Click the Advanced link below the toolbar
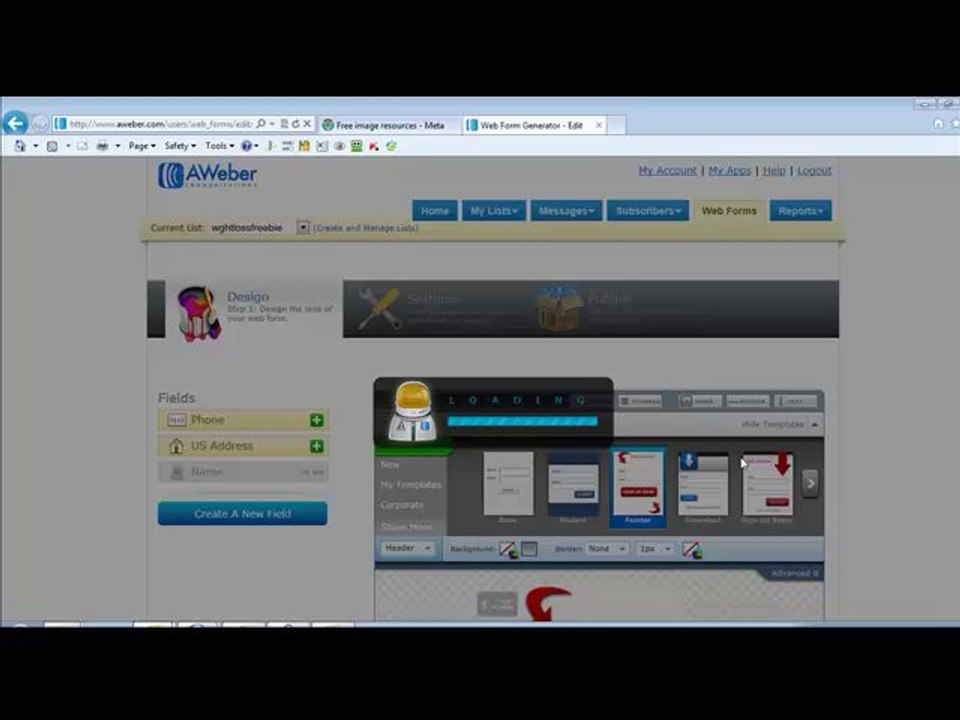The image size is (960, 720). click(794, 574)
